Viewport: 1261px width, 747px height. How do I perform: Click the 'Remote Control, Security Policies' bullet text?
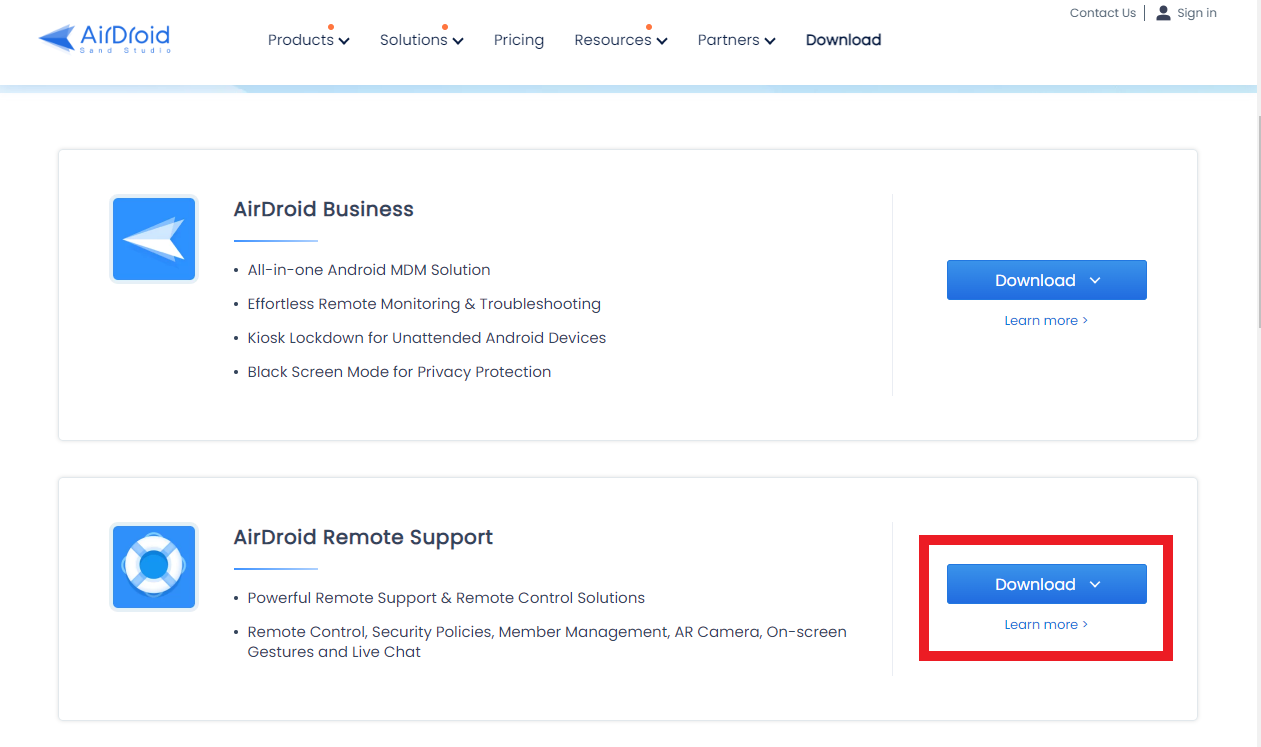pyautogui.click(x=547, y=642)
